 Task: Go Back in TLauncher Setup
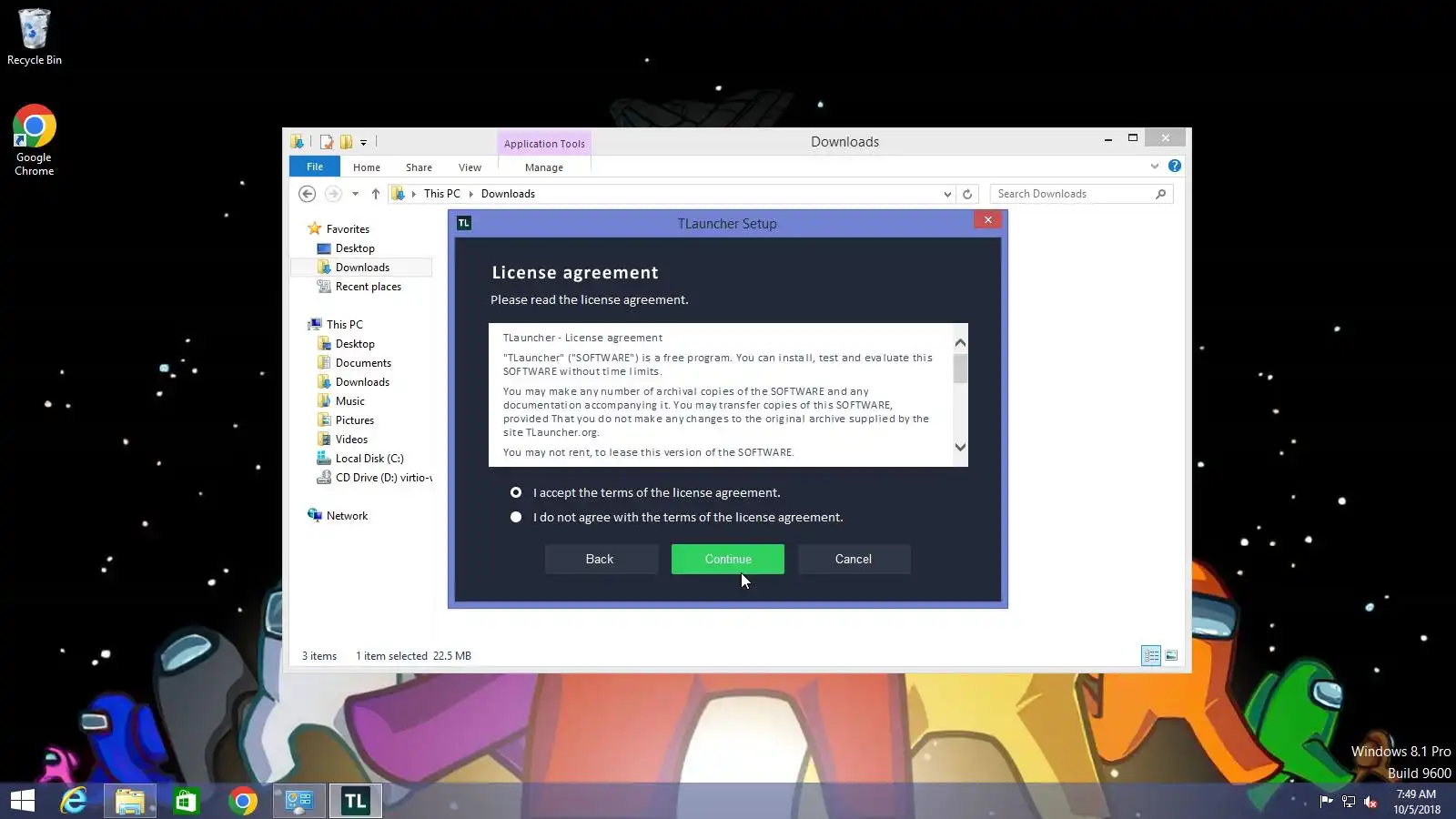(x=600, y=559)
